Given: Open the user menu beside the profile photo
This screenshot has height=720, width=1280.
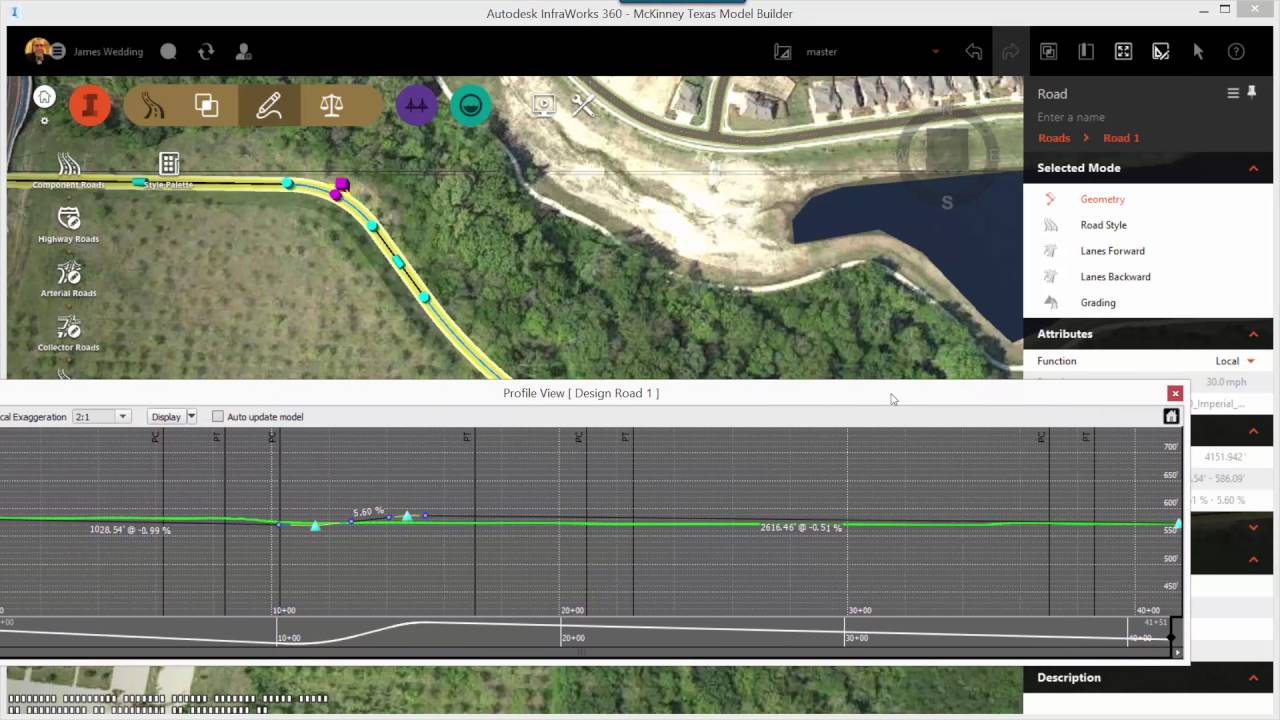Looking at the screenshot, I should click(x=58, y=51).
